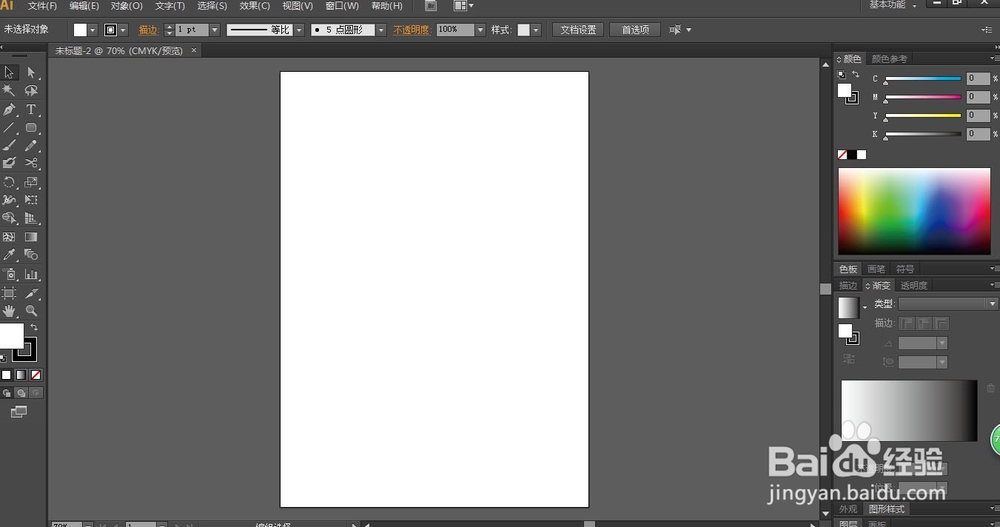Open the stroke color dropdown in control bar
1000x527 pixels.
[123, 30]
